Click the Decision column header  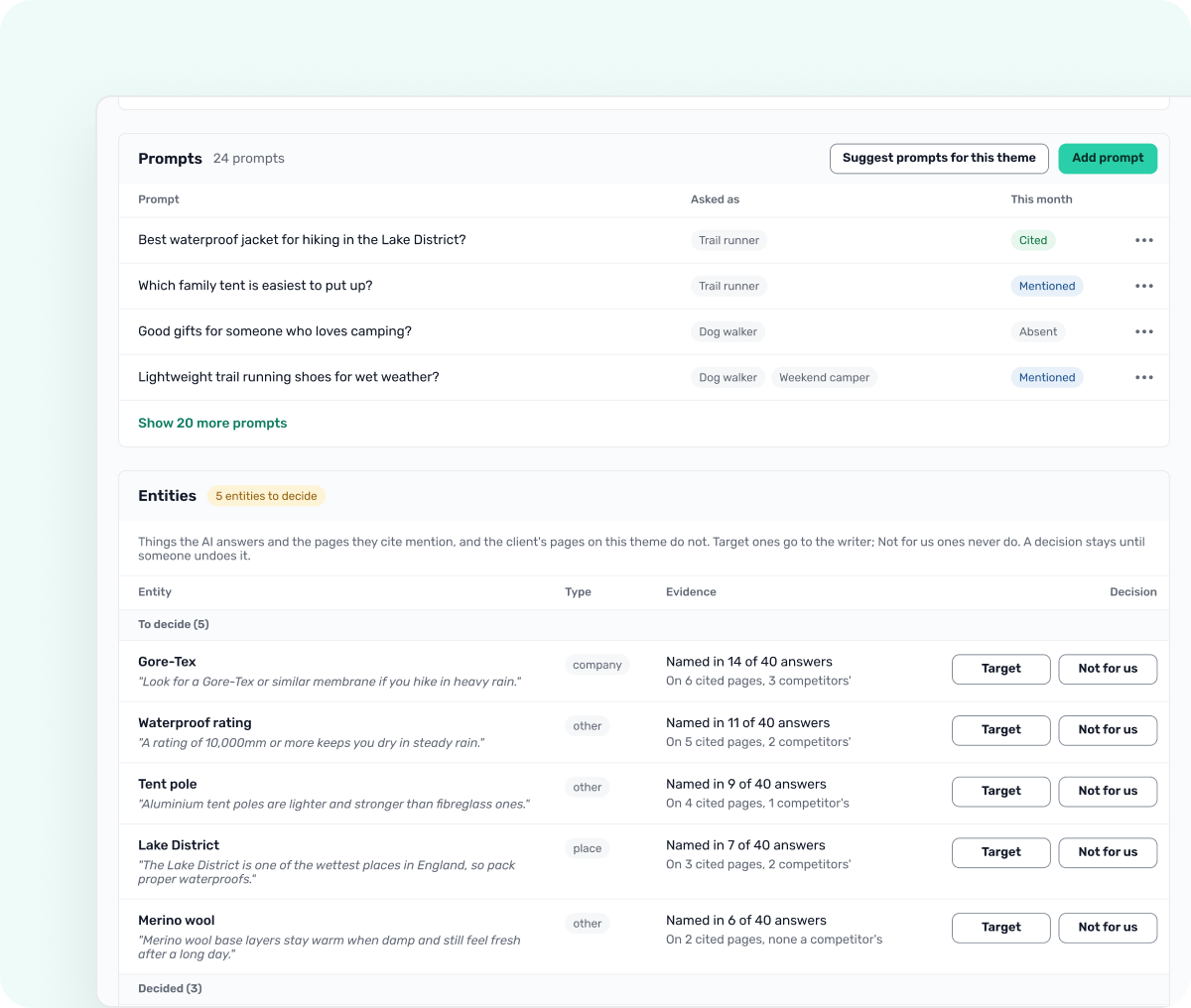(x=1133, y=592)
